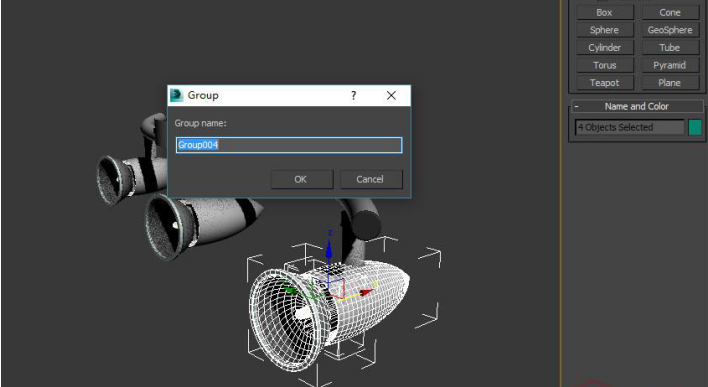Cancel the Group dialog
The image size is (708, 387).
371,179
